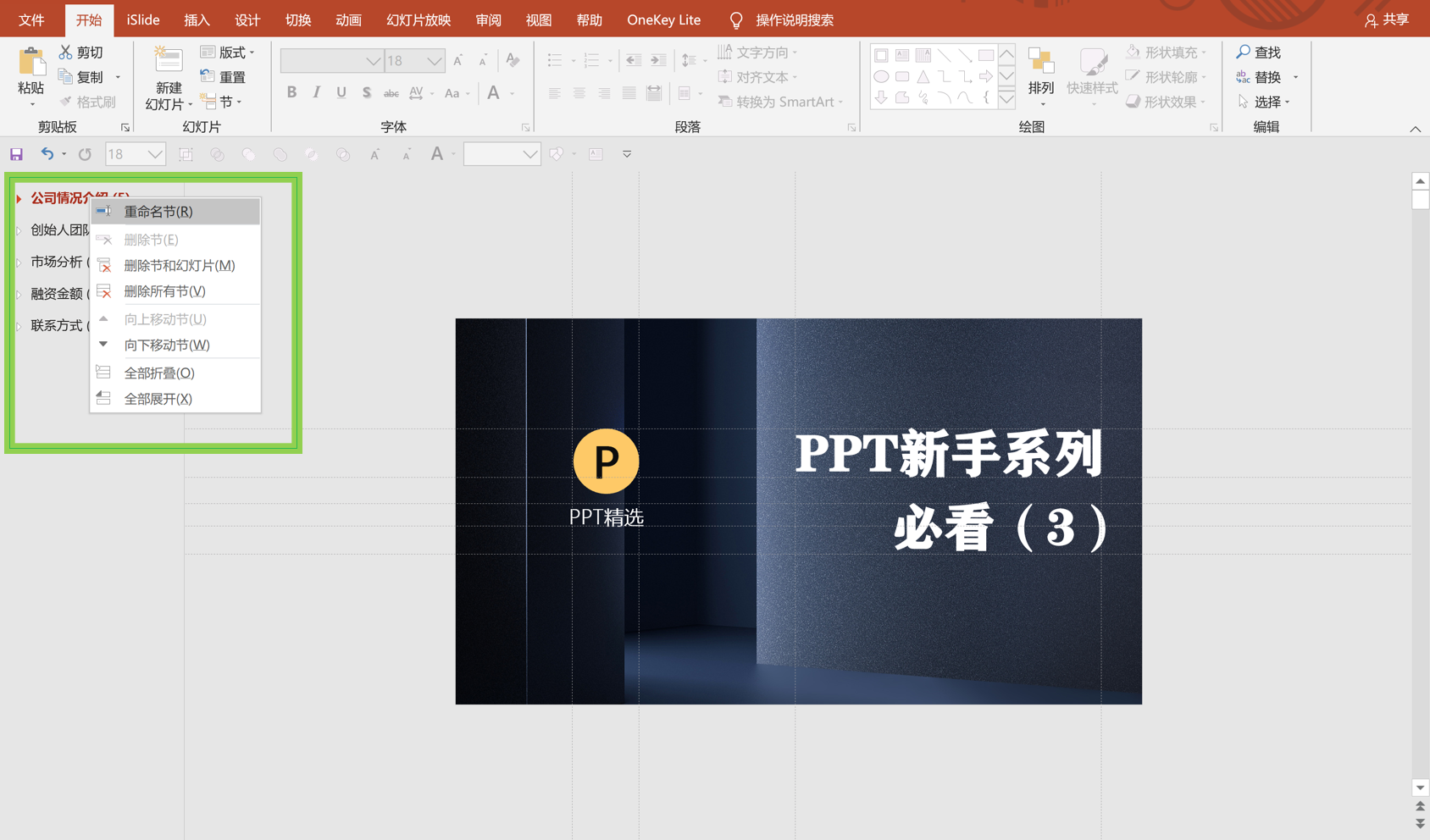
Task: Choose 向下移动节(W) menu entry
Action: click(x=175, y=345)
